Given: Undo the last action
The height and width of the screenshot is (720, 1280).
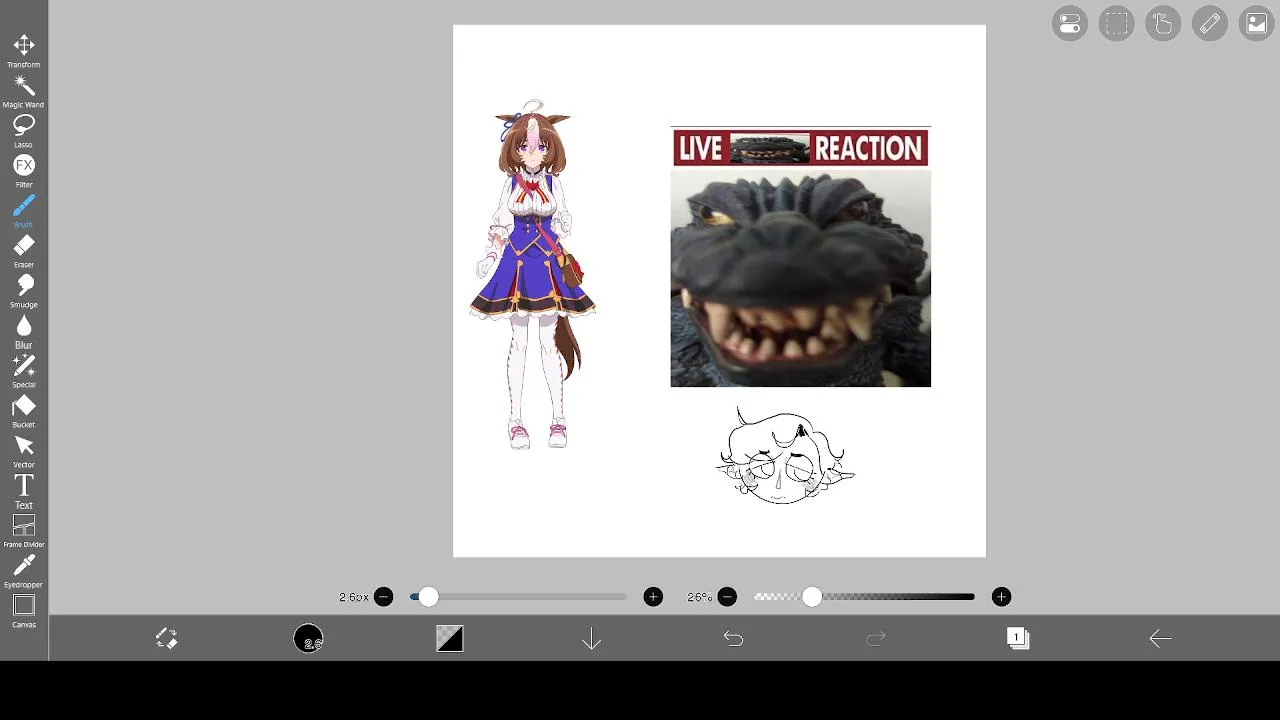Looking at the screenshot, I should (734, 638).
